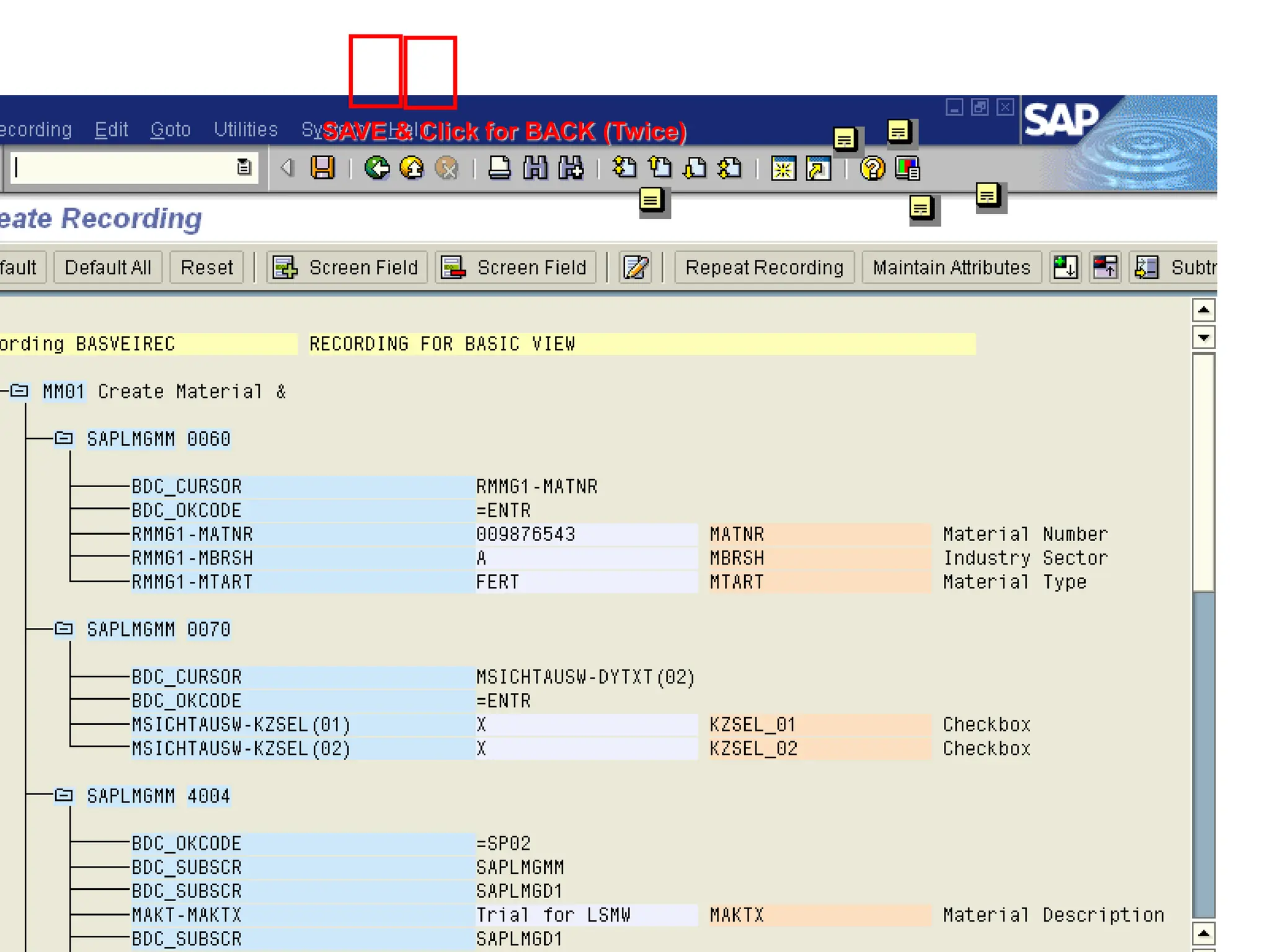Click the Maintain Attributes button
1270x952 pixels.
pos(951,268)
